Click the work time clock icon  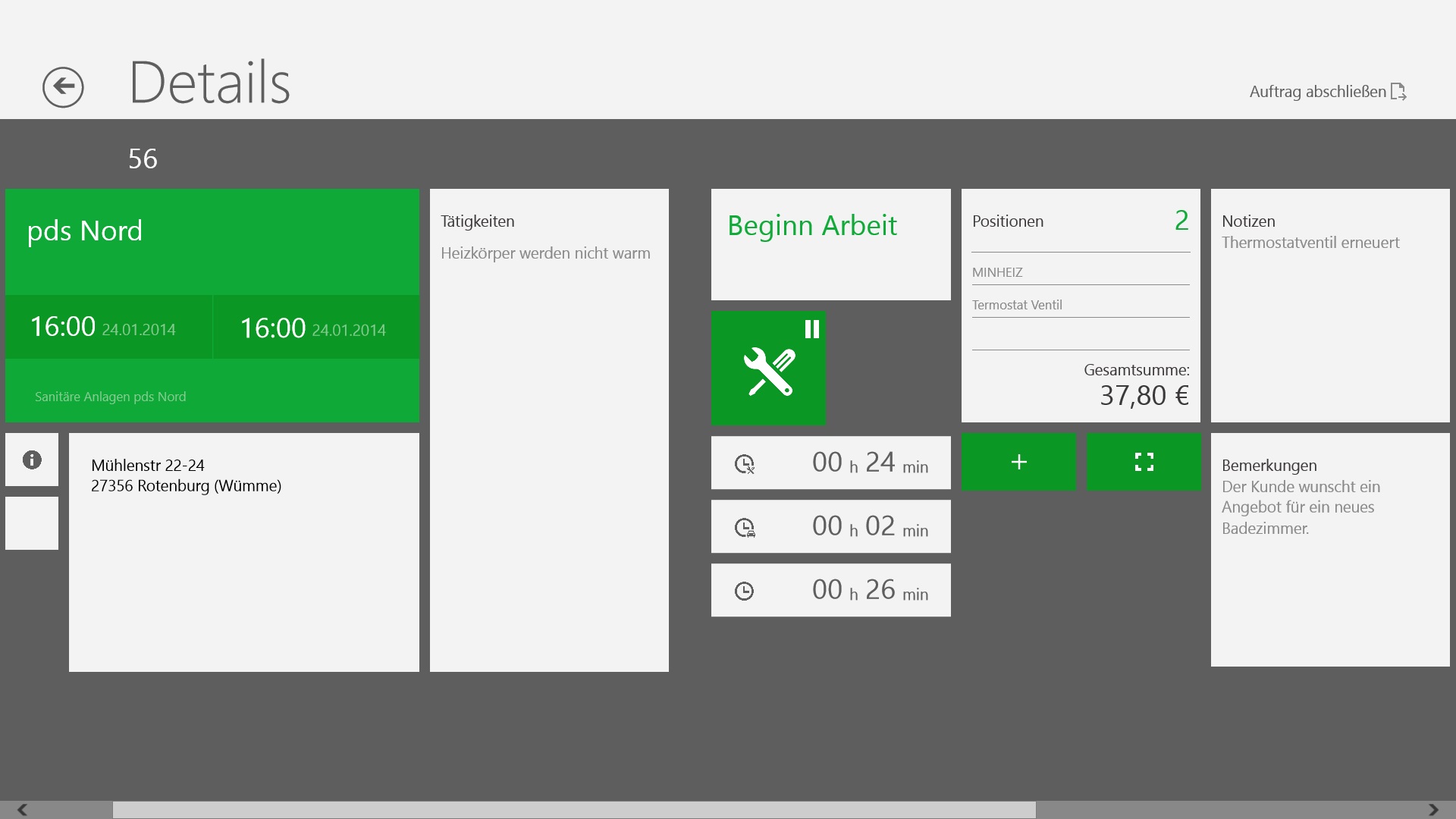coord(745,463)
